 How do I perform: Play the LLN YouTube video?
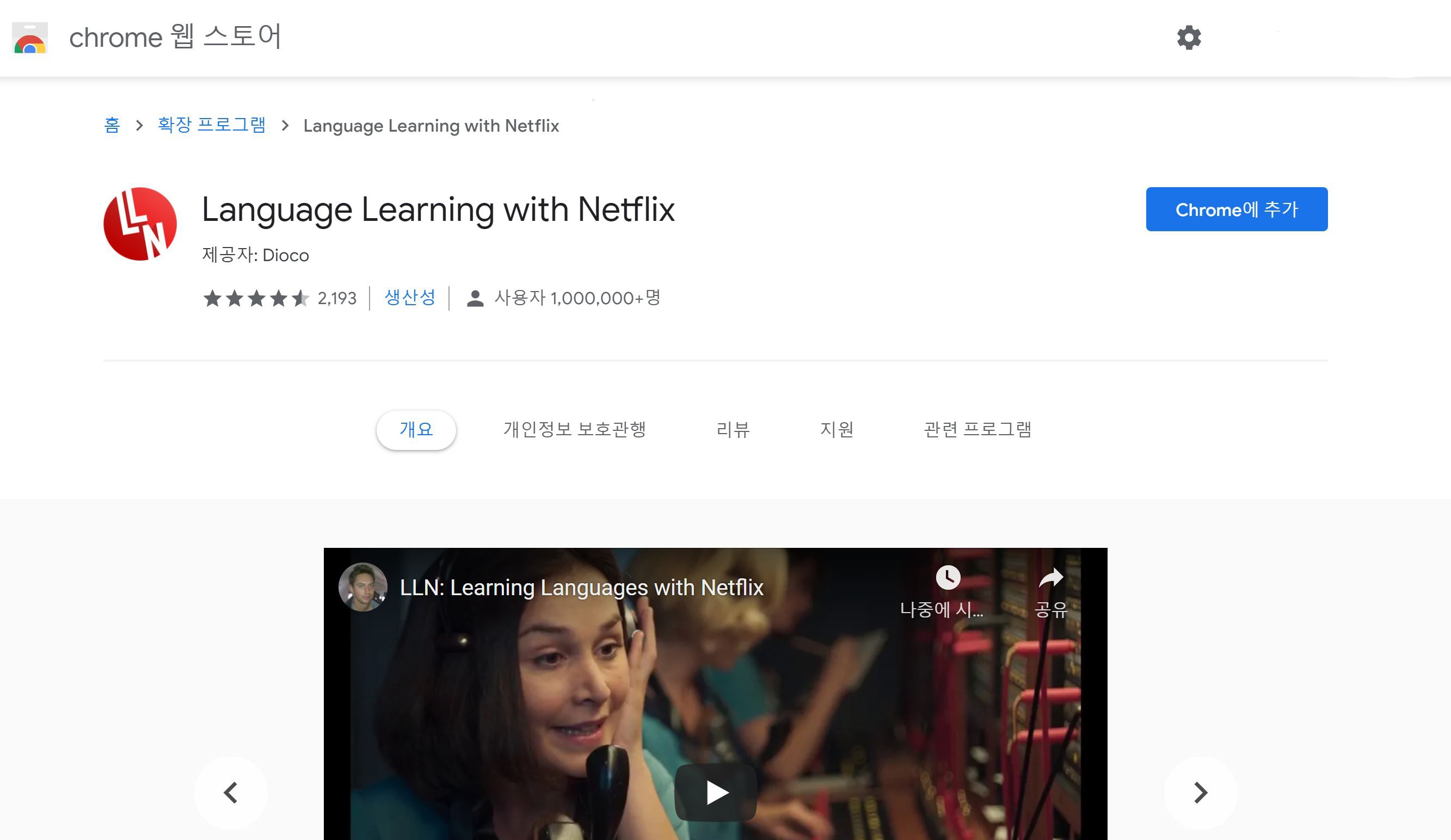click(715, 792)
